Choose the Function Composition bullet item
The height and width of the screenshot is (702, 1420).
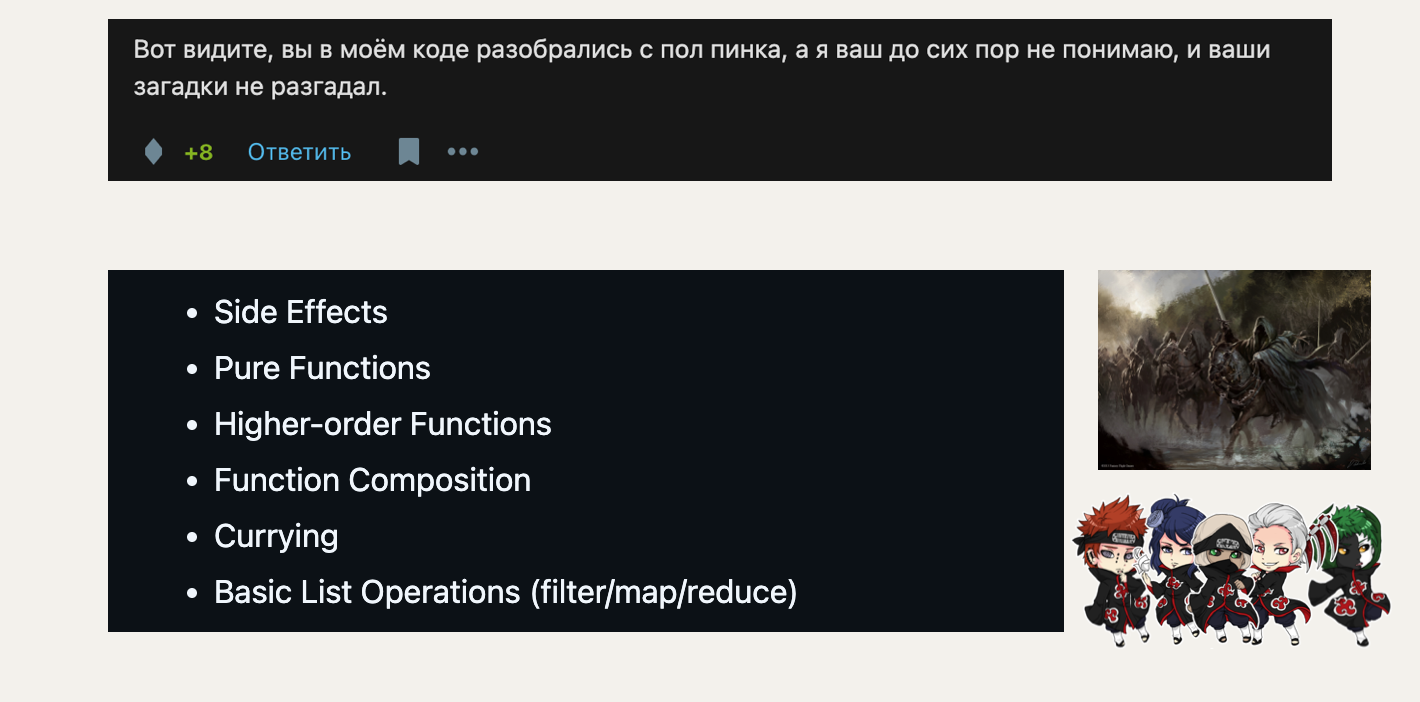coord(372,480)
